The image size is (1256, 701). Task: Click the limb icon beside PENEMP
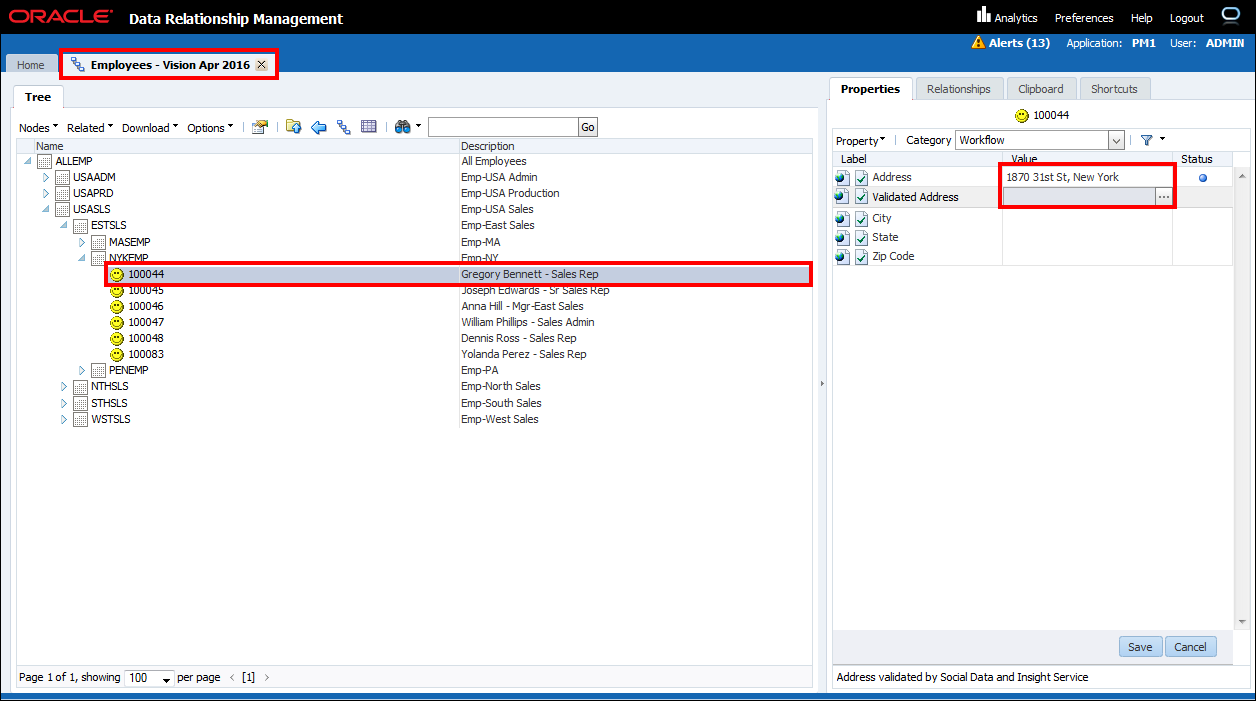(98, 370)
